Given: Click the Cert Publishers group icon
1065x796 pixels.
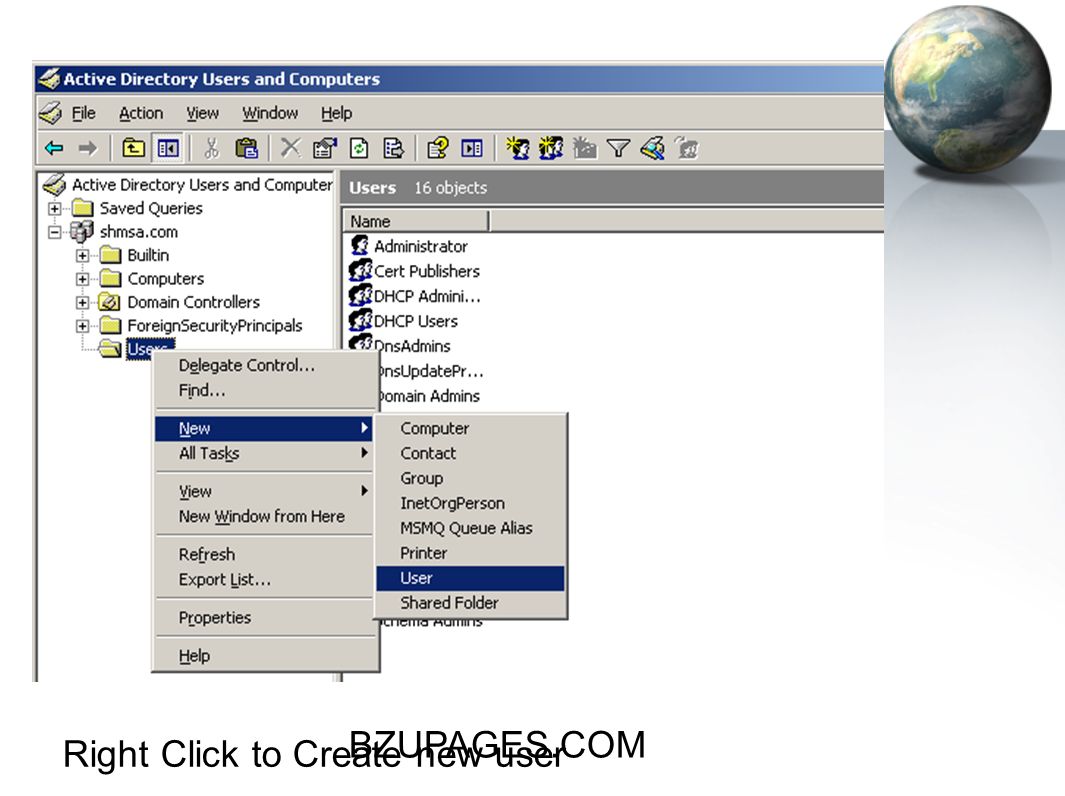Looking at the screenshot, I should [x=360, y=270].
